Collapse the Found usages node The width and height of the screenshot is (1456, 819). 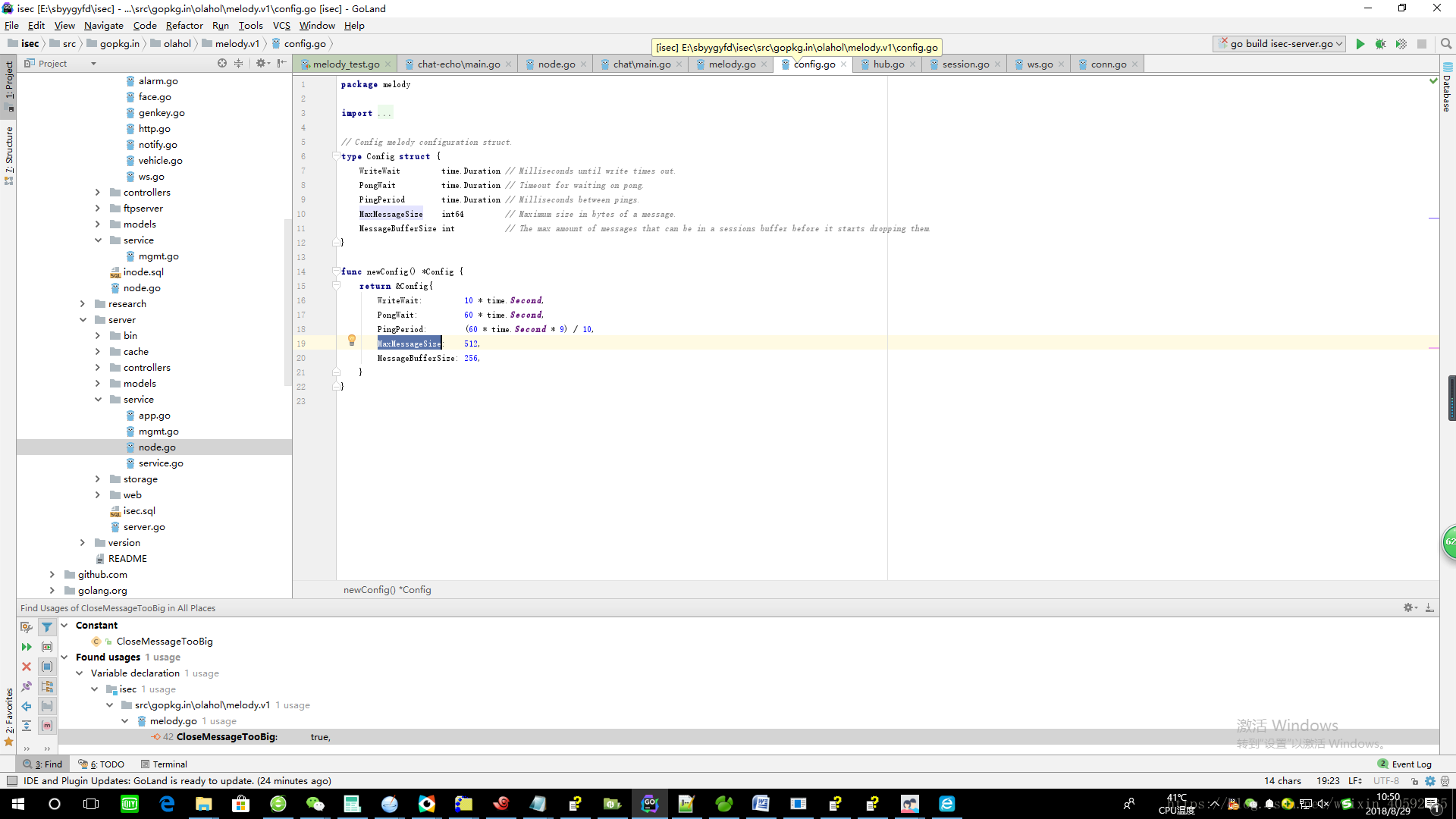64,657
